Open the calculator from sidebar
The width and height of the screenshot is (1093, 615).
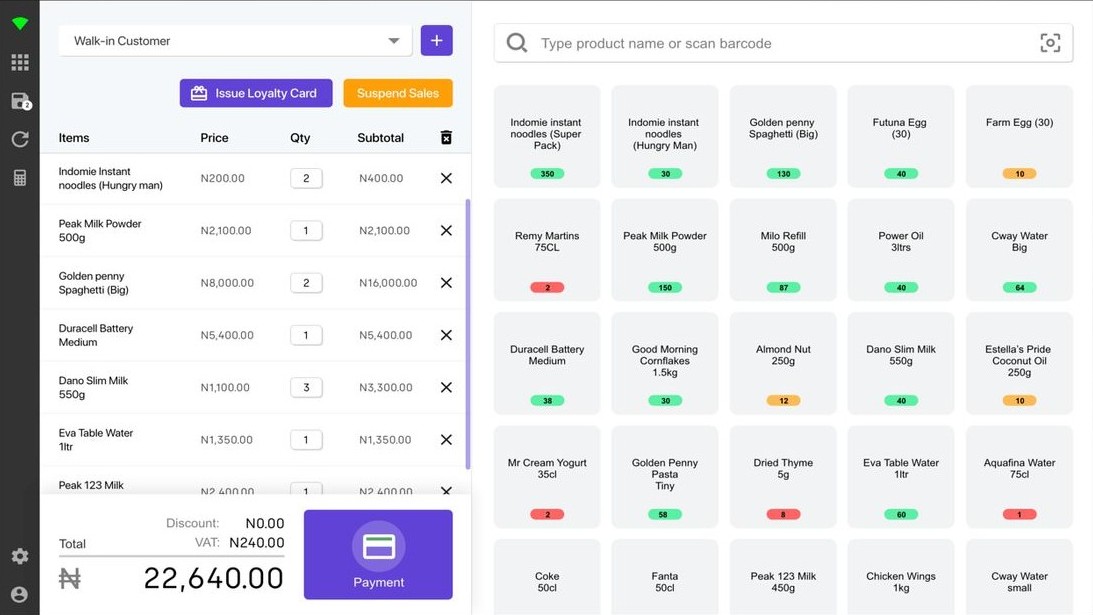click(x=20, y=178)
